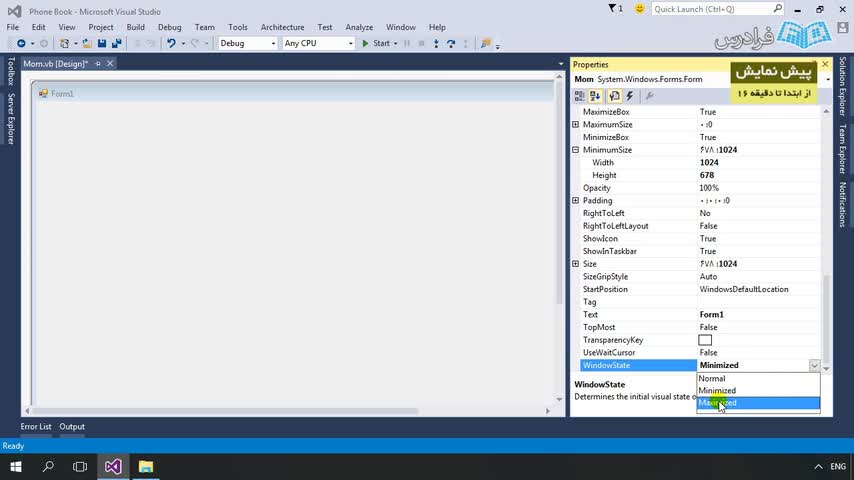Open the Build menu
Screen dimensions: 854x480
click(x=136, y=27)
